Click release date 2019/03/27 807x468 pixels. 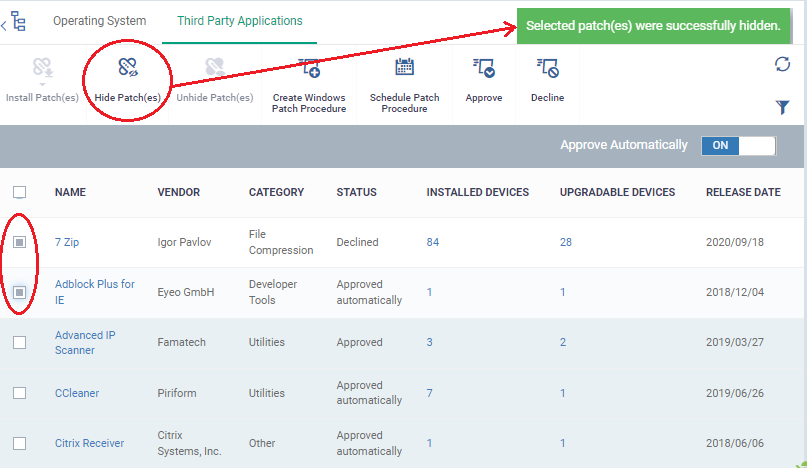tap(735, 342)
